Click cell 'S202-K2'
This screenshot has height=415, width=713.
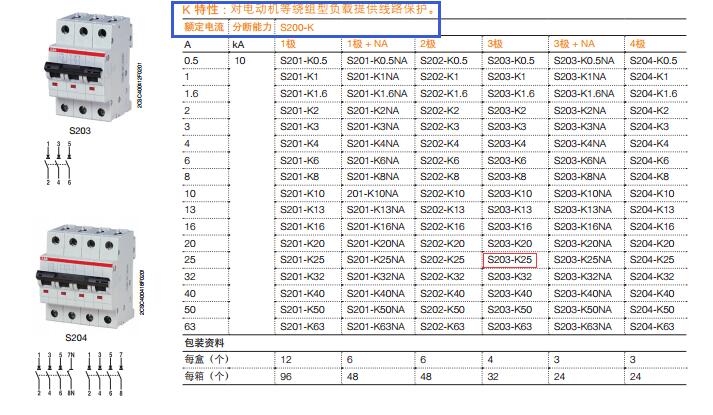point(439,110)
